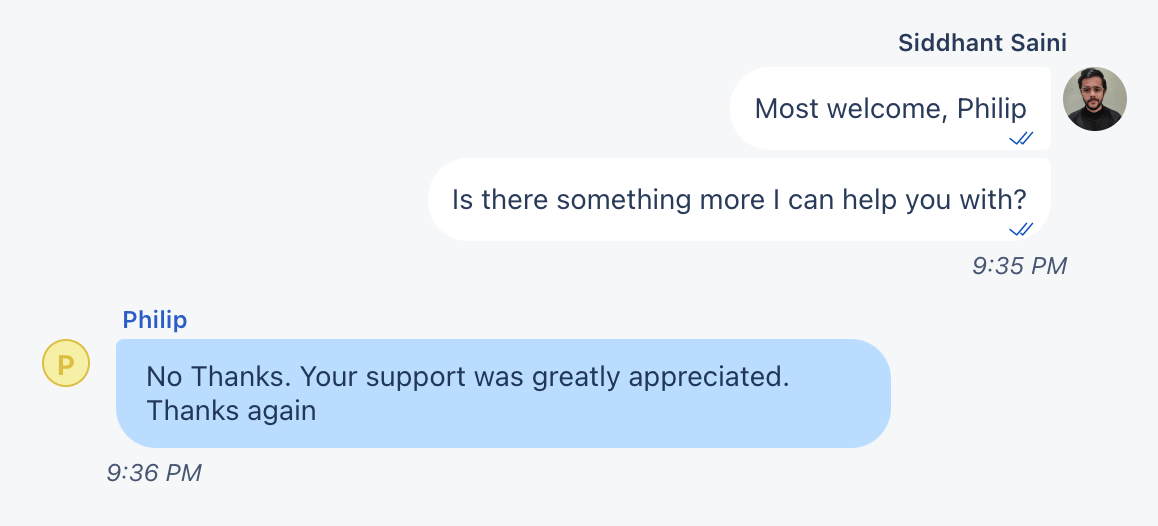Click the word "with?" ending Siddhant's question

996,199
